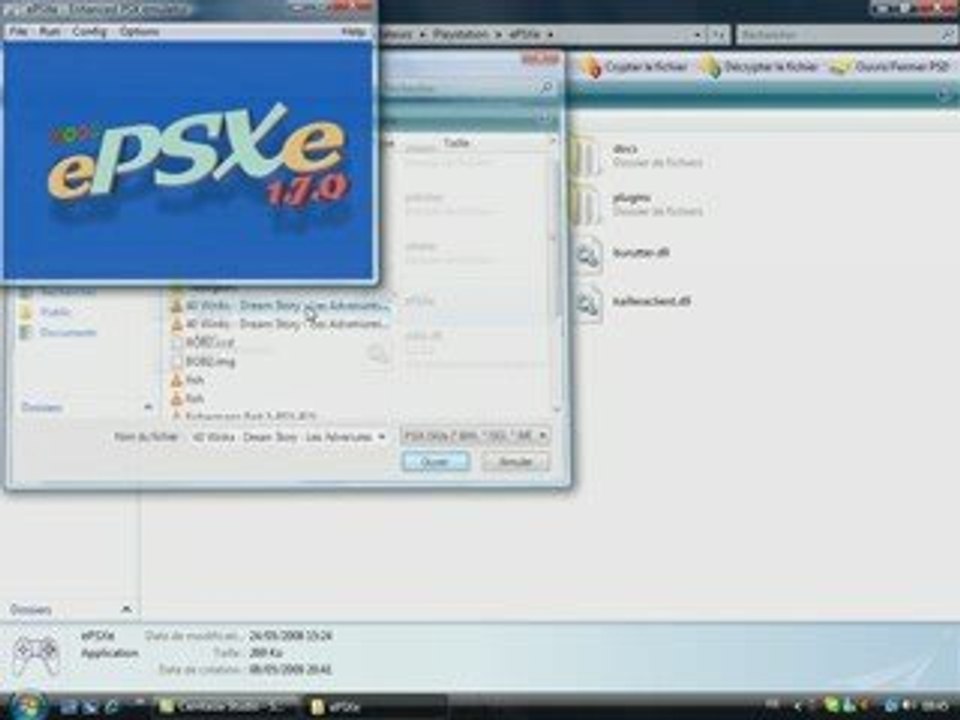Click the Annuler button in the file dialog
This screenshot has width=960, height=720.
(x=515, y=462)
